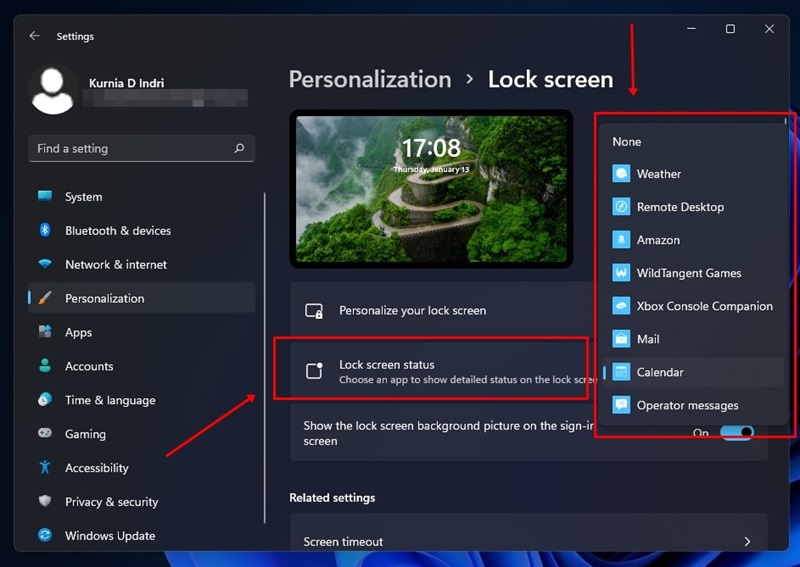Click the Kurnia D Indri account name
This screenshot has height=567, width=800.
tap(127, 83)
